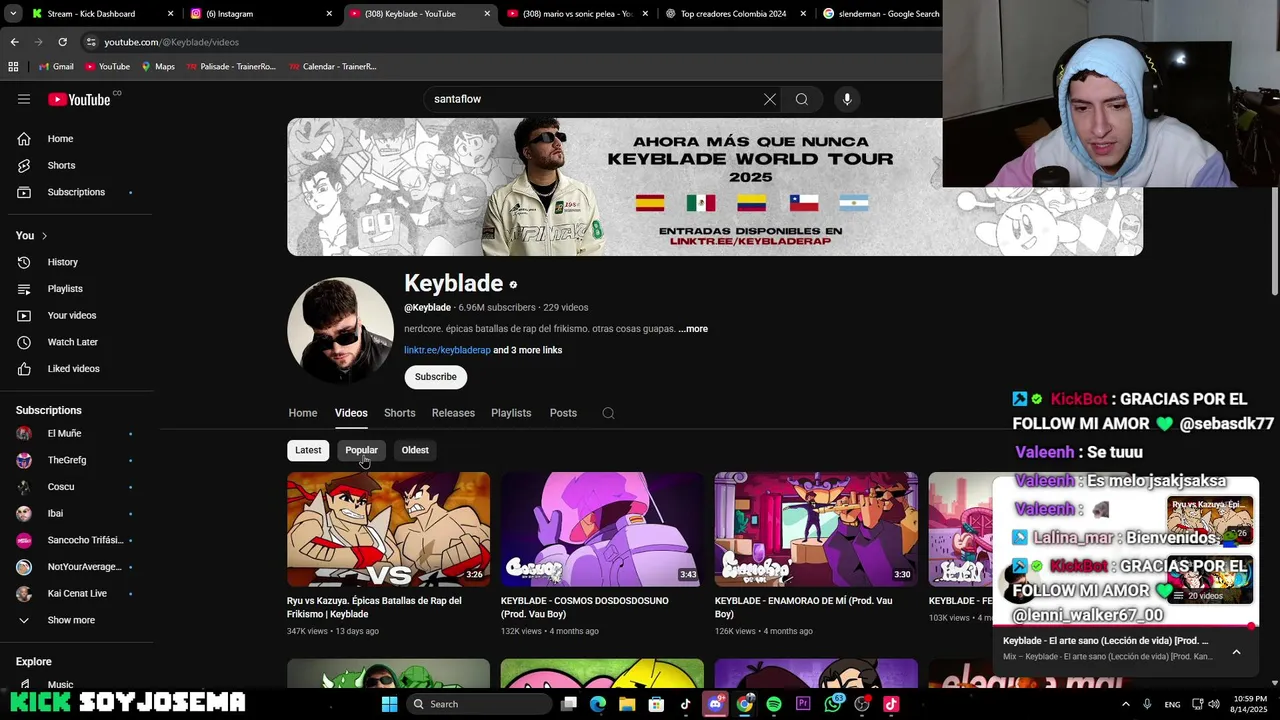
Task: Expand channel description with ...more
Action: [x=693, y=329]
